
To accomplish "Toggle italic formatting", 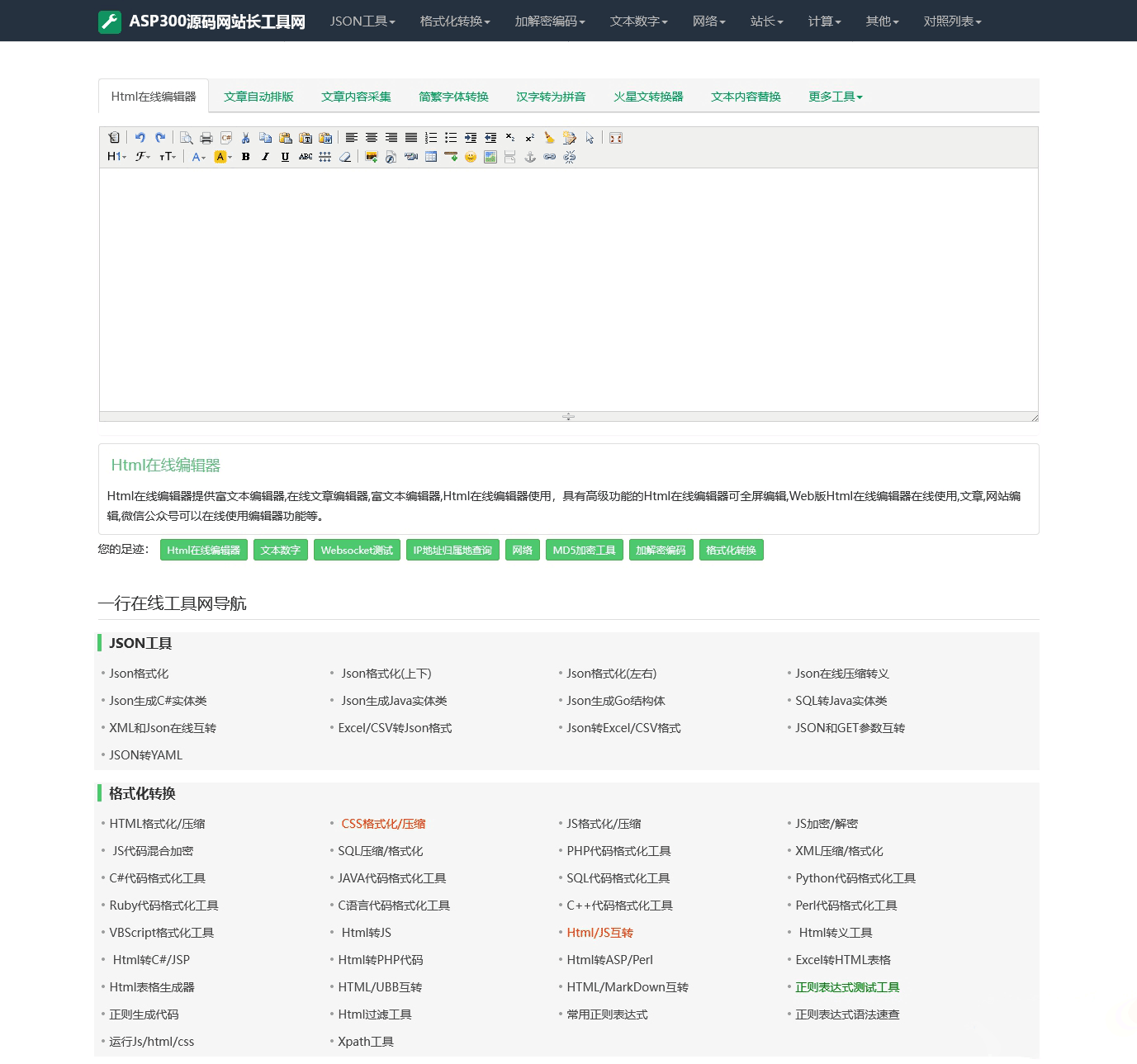I will [x=265, y=157].
